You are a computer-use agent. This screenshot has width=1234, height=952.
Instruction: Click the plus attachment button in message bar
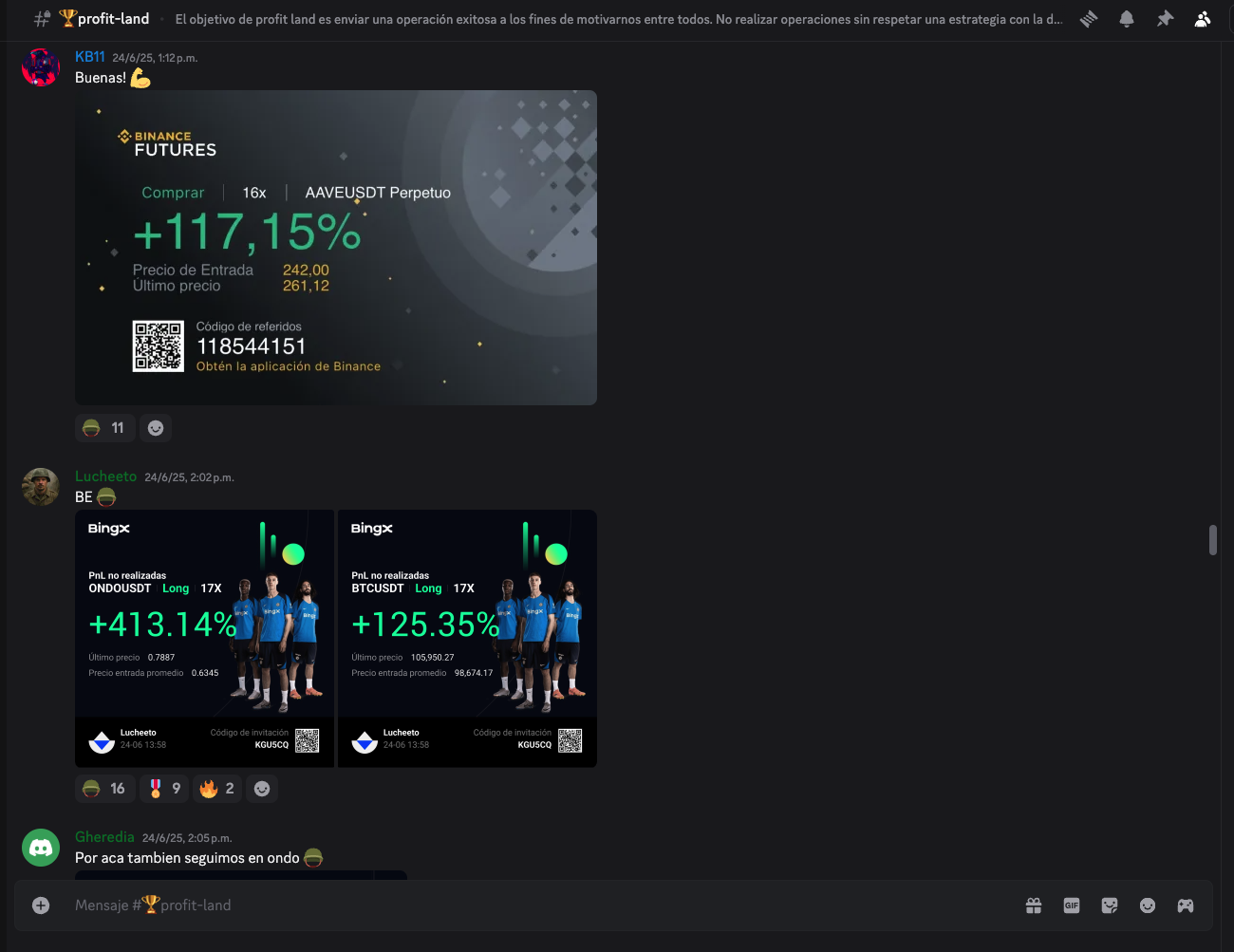pyautogui.click(x=41, y=905)
